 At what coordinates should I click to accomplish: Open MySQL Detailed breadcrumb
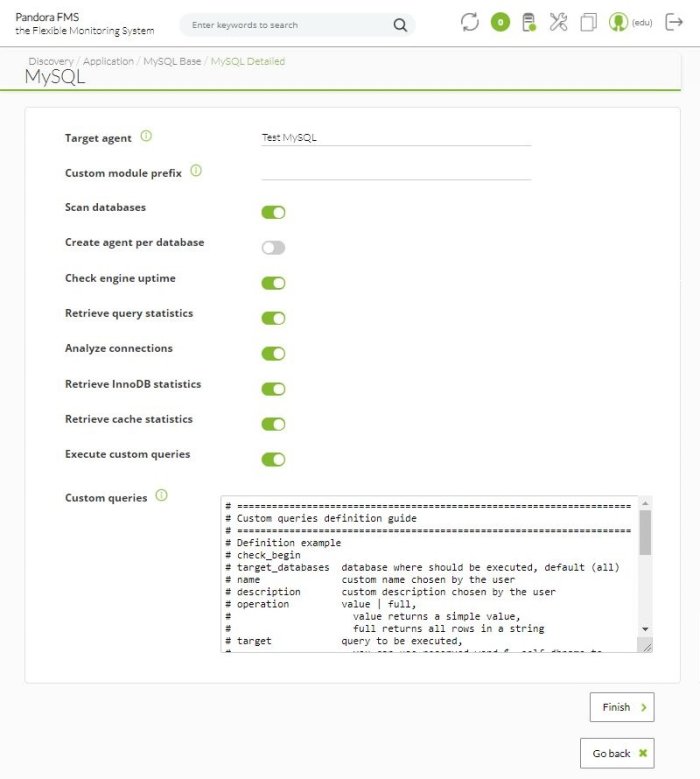248,61
